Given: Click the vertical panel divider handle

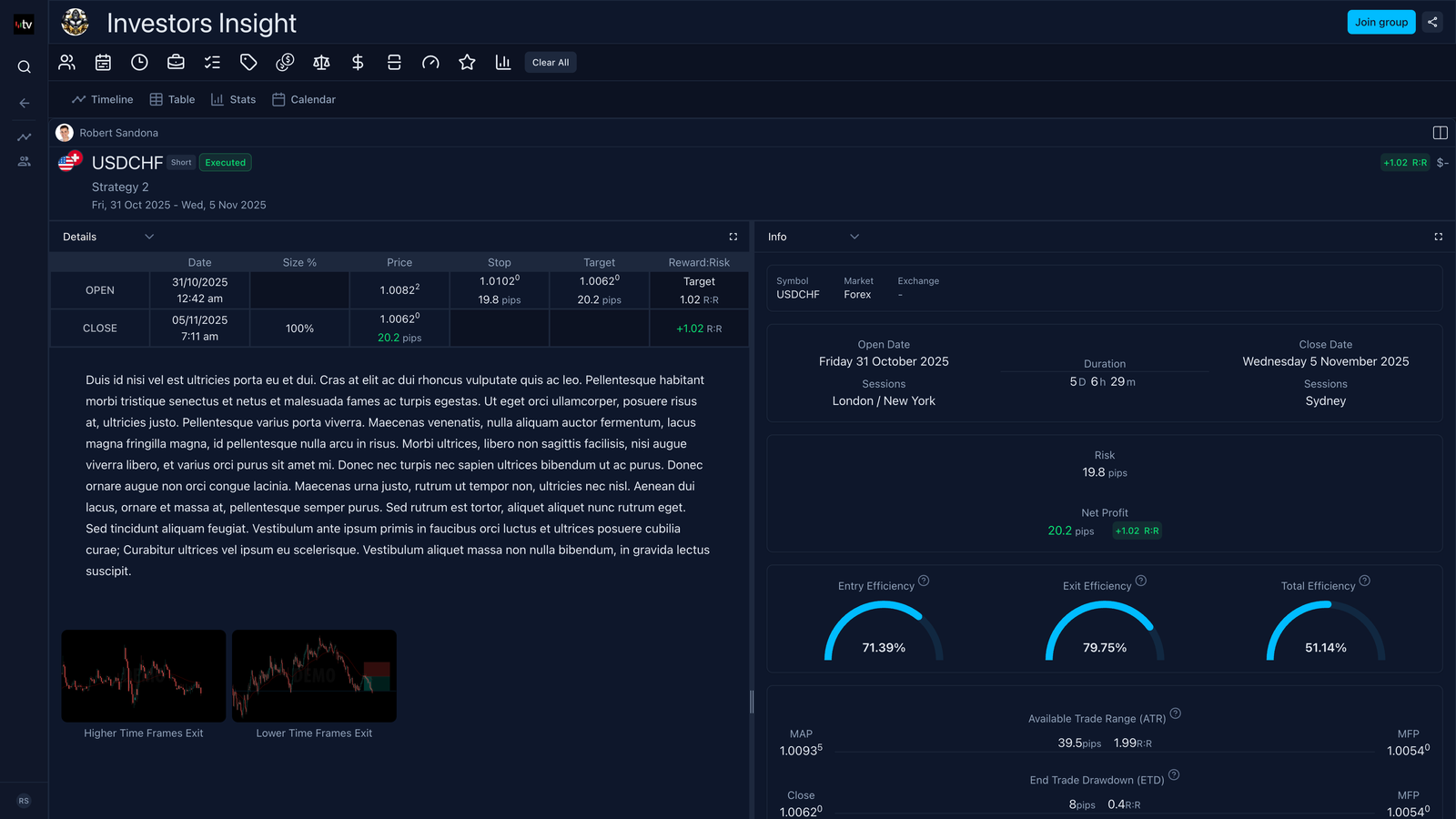Looking at the screenshot, I should [x=752, y=702].
